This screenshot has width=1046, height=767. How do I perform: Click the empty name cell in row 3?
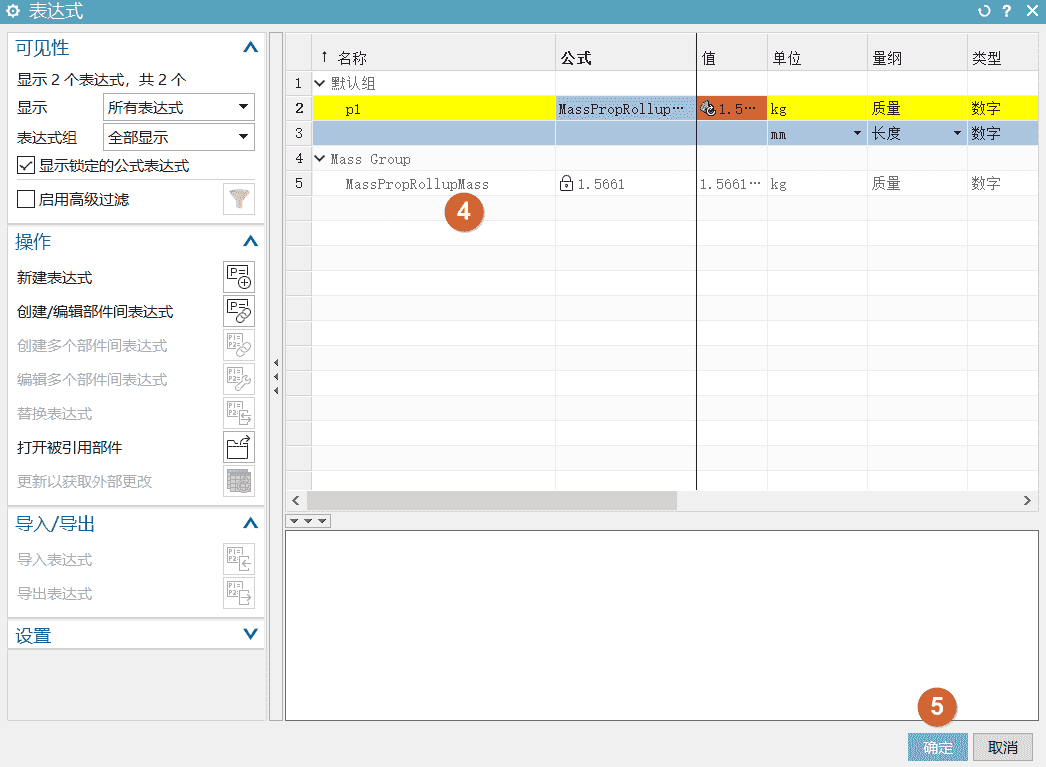[x=434, y=133]
